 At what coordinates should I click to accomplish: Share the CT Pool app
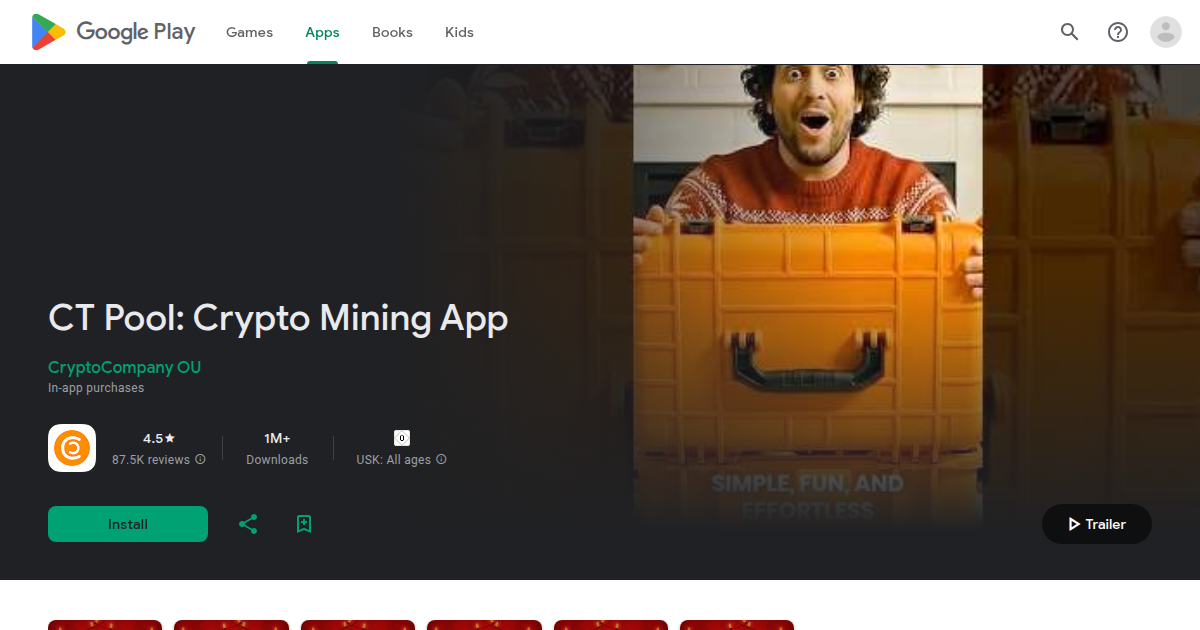[x=248, y=524]
